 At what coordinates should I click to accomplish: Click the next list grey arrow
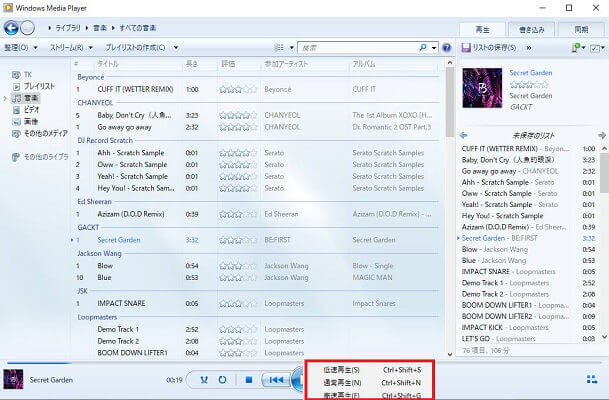(x=602, y=135)
